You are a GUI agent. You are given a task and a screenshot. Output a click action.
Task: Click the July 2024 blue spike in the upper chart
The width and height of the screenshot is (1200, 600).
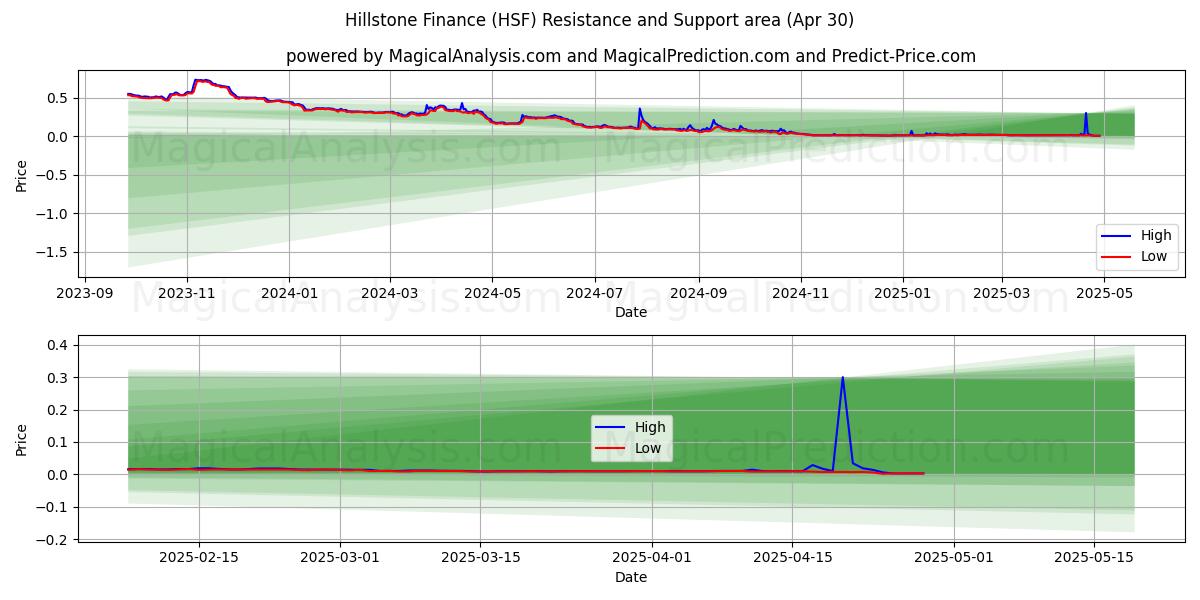pyautogui.click(x=640, y=109)
